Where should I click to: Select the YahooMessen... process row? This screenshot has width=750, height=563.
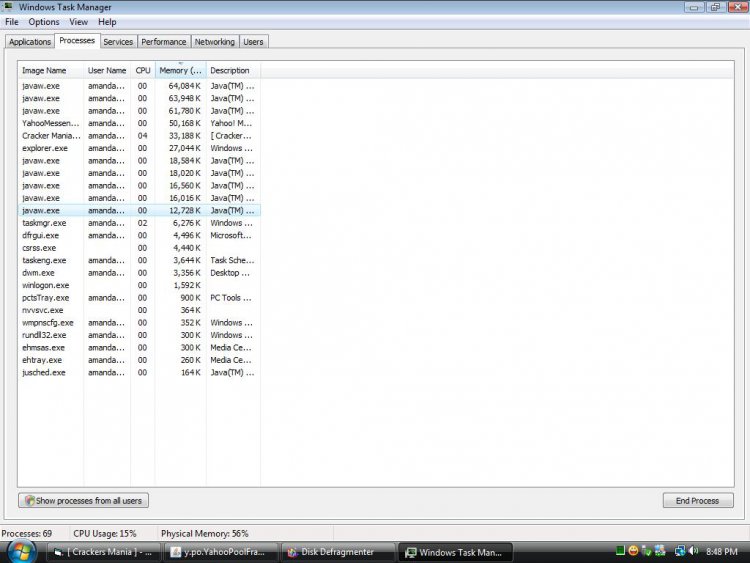pyautogui.click(x=139, y=123)
